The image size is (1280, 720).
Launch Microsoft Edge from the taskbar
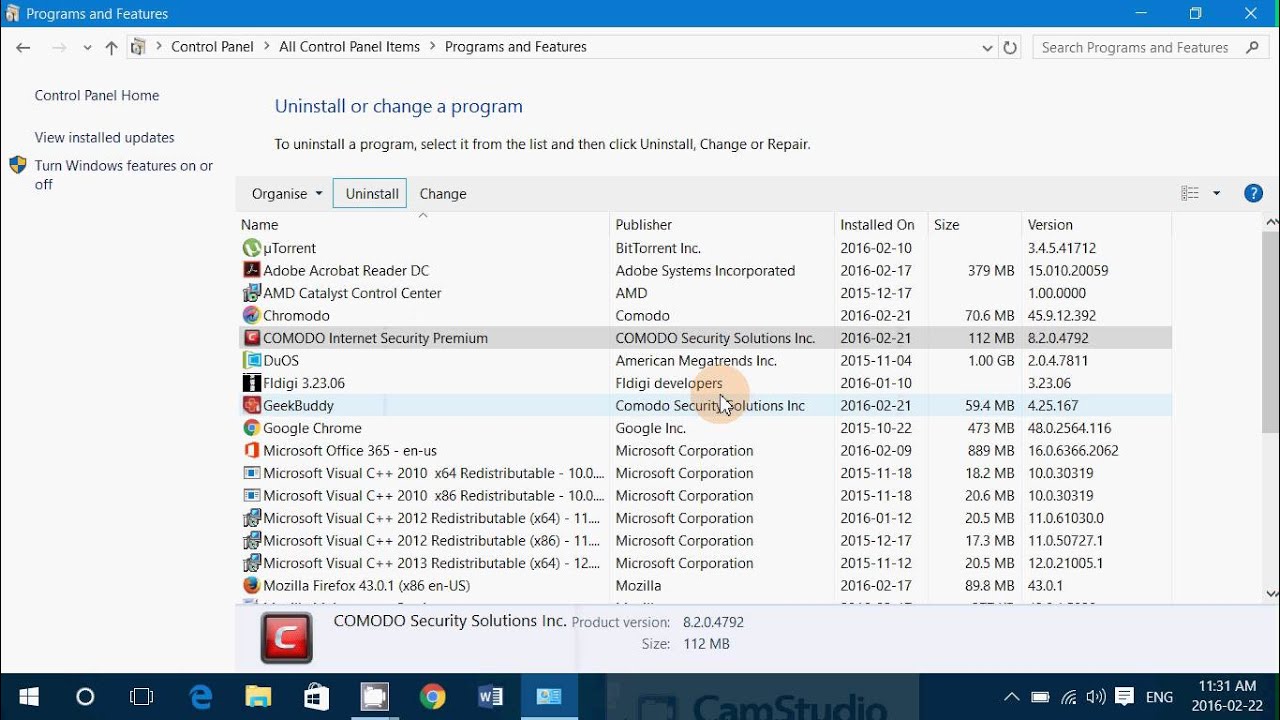coord(201,697)
